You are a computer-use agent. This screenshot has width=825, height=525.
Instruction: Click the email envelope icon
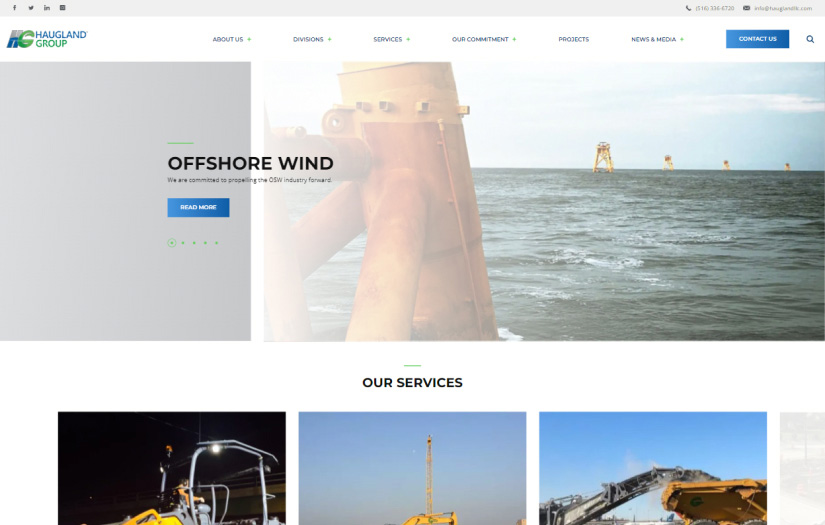tap(746, 8)
